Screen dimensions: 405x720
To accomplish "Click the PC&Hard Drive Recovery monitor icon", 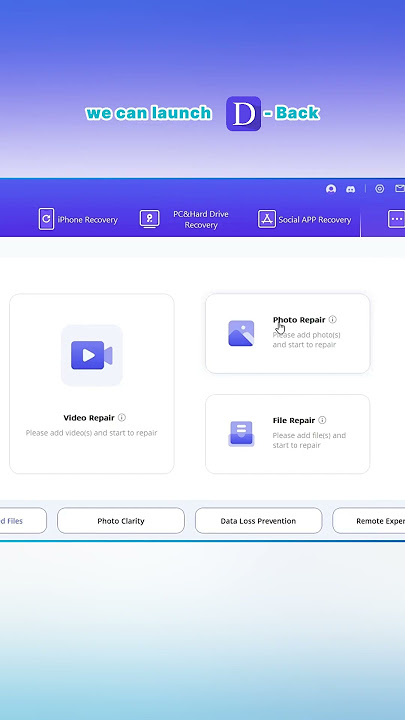I will pyautogui.click(x=149, y=219).
